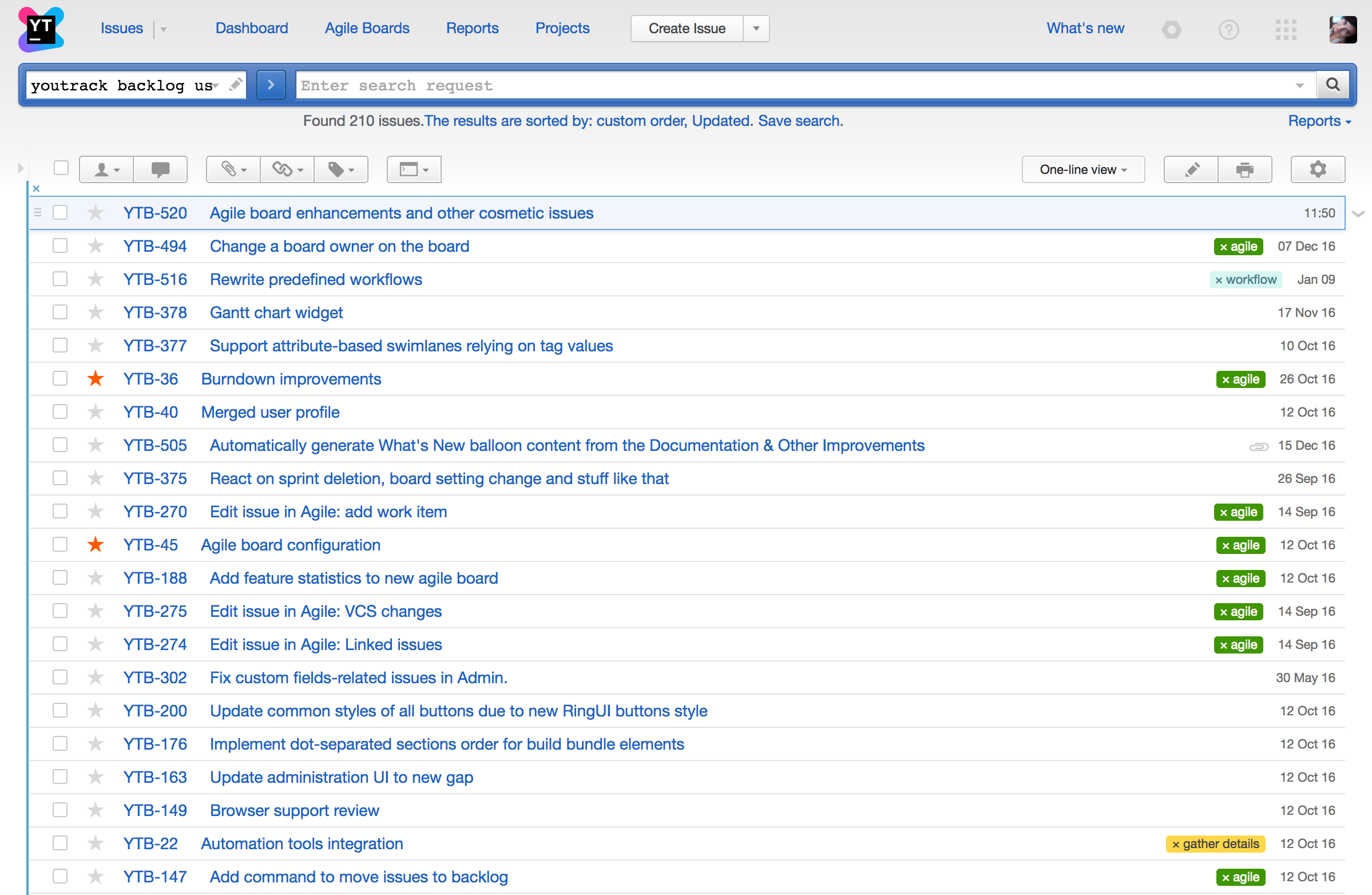The width and height of the screenshot is (1372, 895).
Task: Remove the green agile tag from YTB-494
Action: coord(1223,247)
